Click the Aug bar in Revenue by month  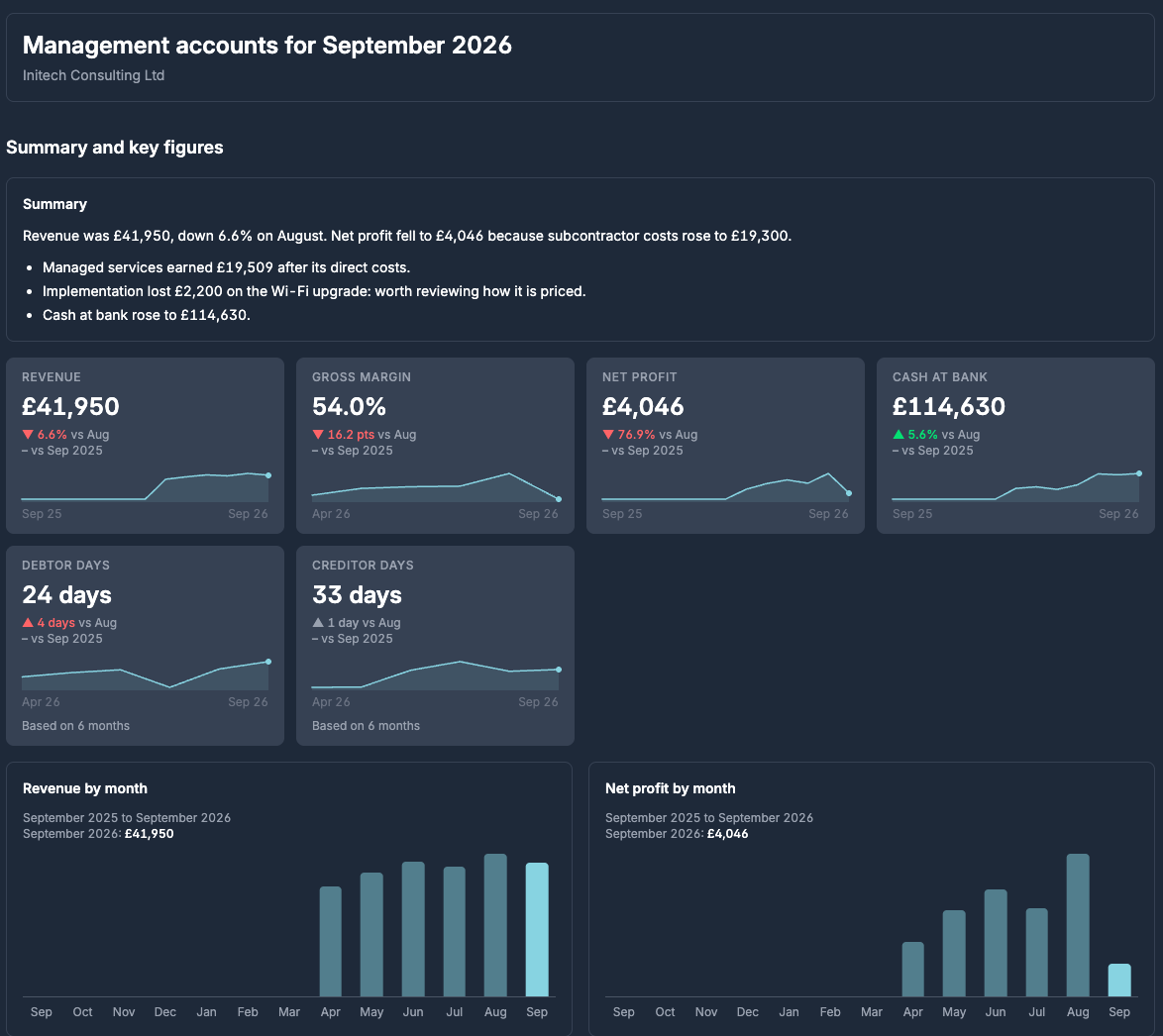(495, 925)
